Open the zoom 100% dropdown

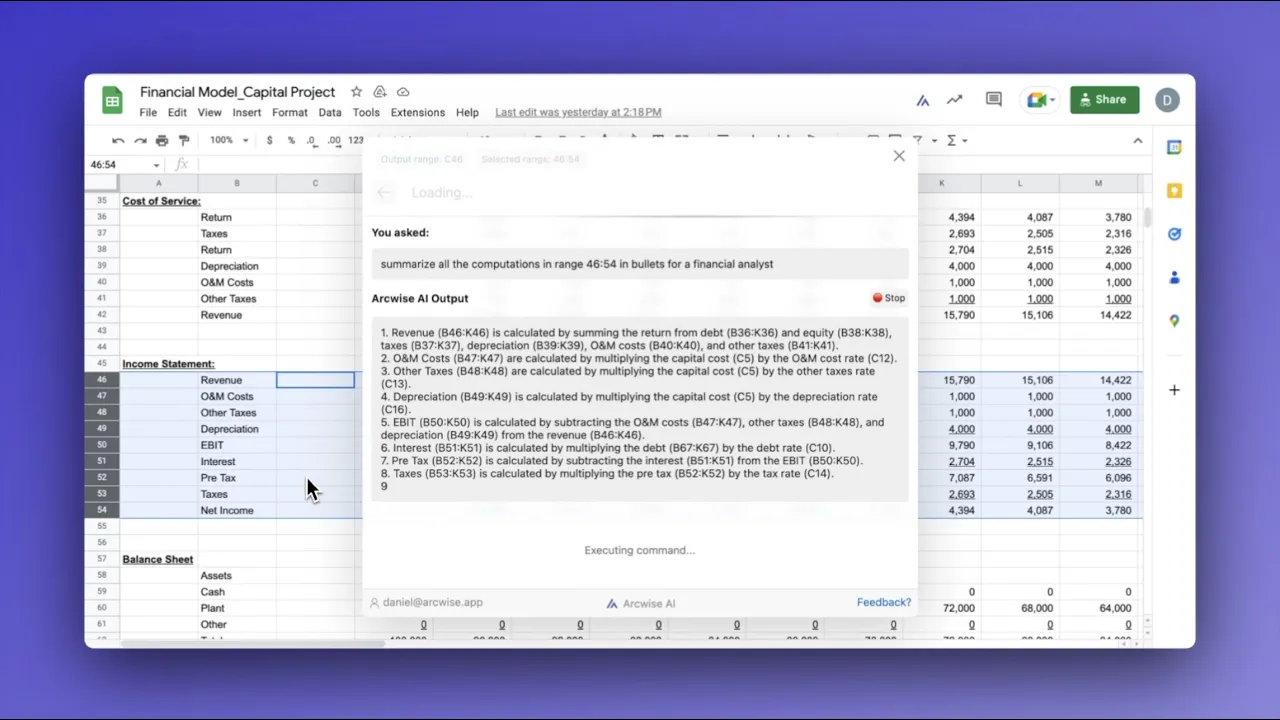point(227,140)
